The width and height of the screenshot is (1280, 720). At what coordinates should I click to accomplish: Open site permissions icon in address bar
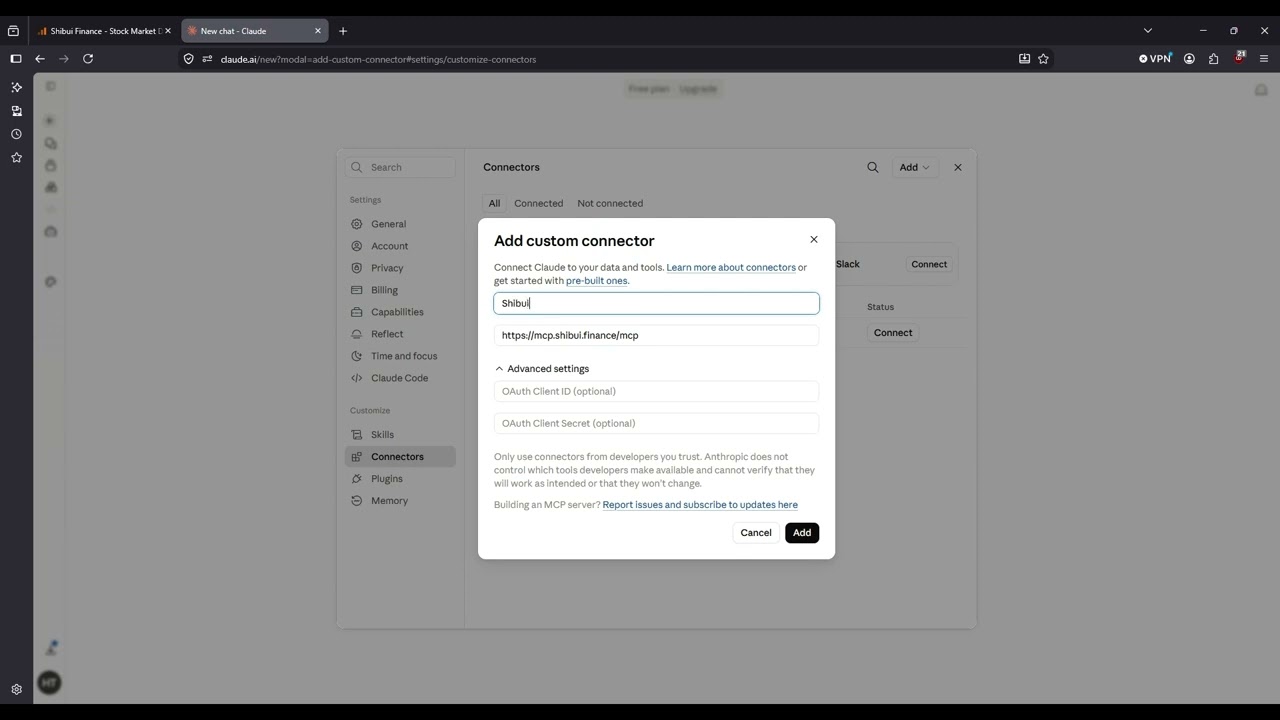click(x=207, y=59)
